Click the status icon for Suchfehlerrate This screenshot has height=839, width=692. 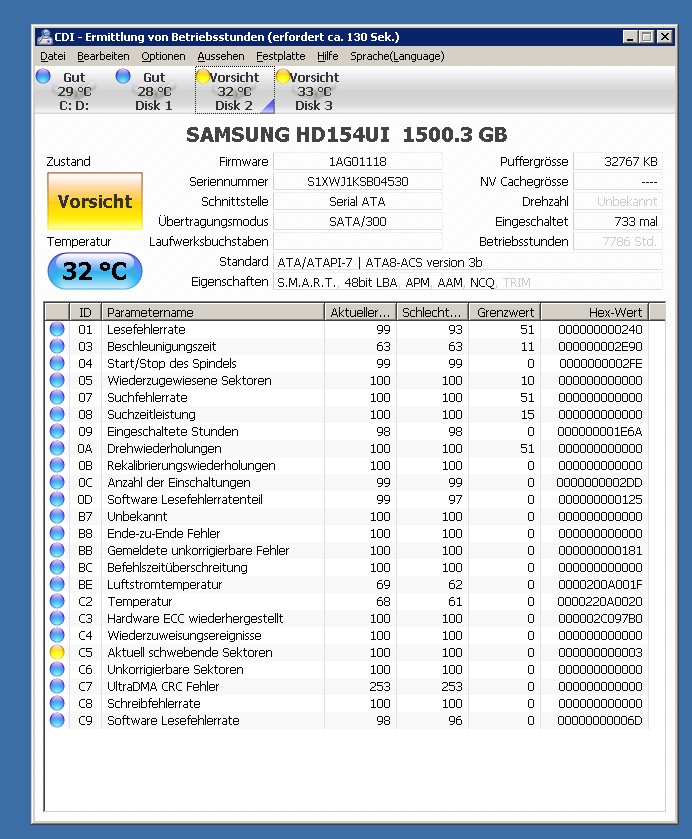(x=57, y=397)
